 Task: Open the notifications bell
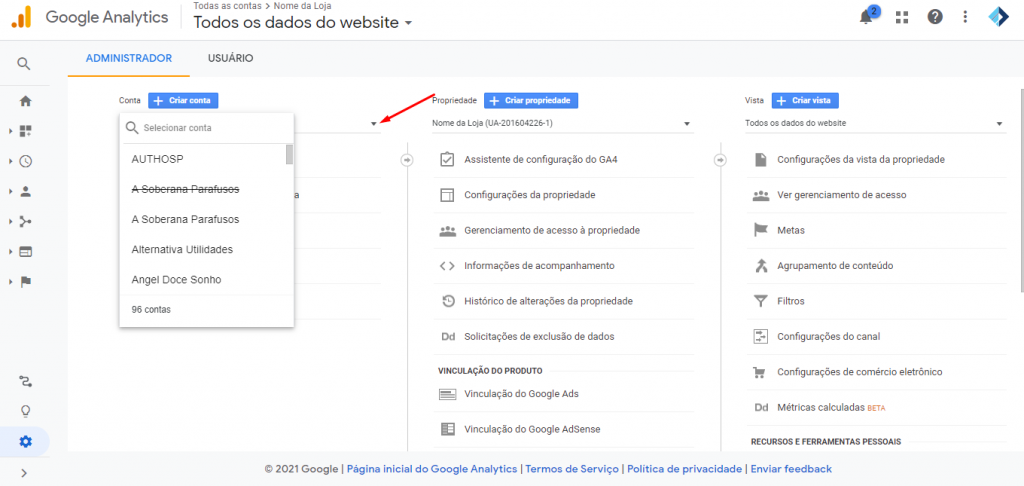click(x=867, y=17)
